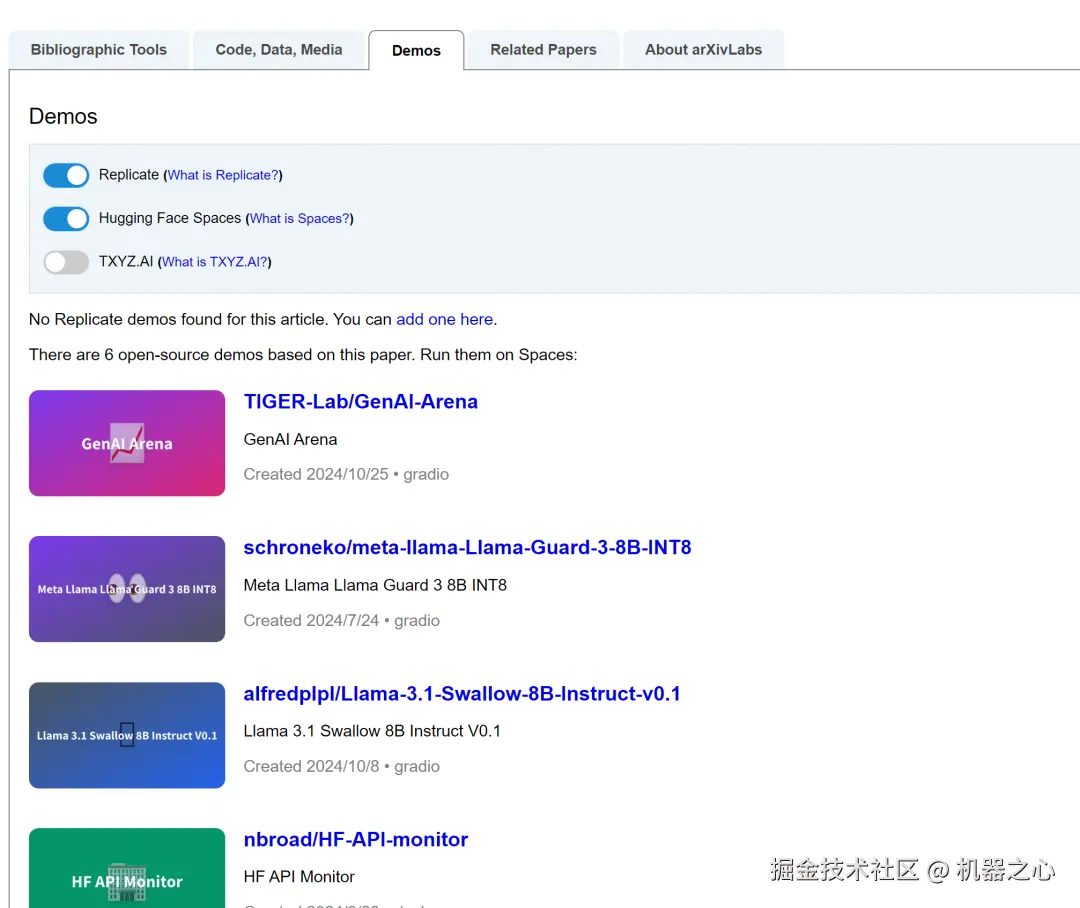The image size is (1080, 908).
Task: Open the 'What is TXYZ.AI?' link
Action: coord(214,262)
